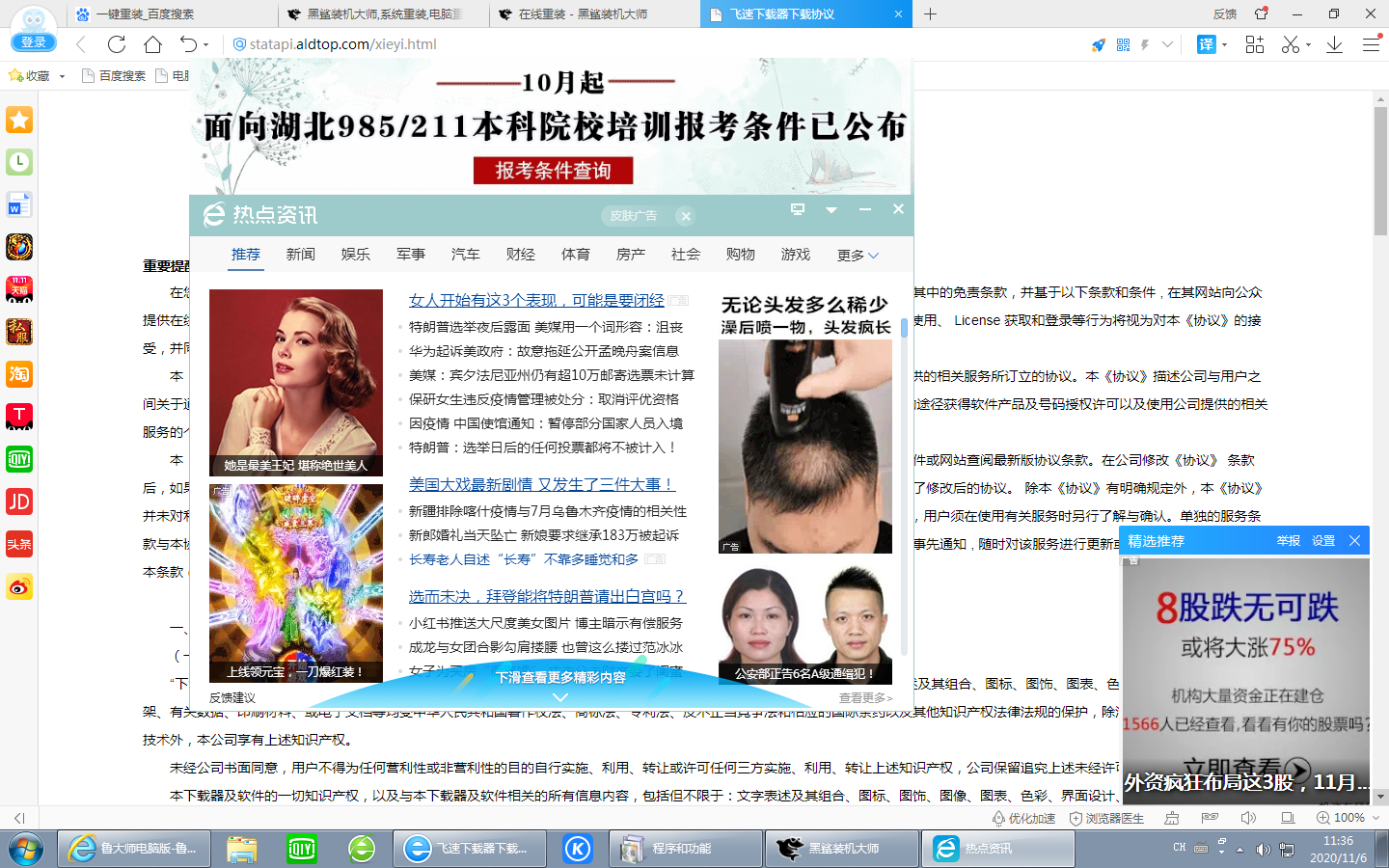
Task: Show the page QR code icon
Action: point(1123,44)
